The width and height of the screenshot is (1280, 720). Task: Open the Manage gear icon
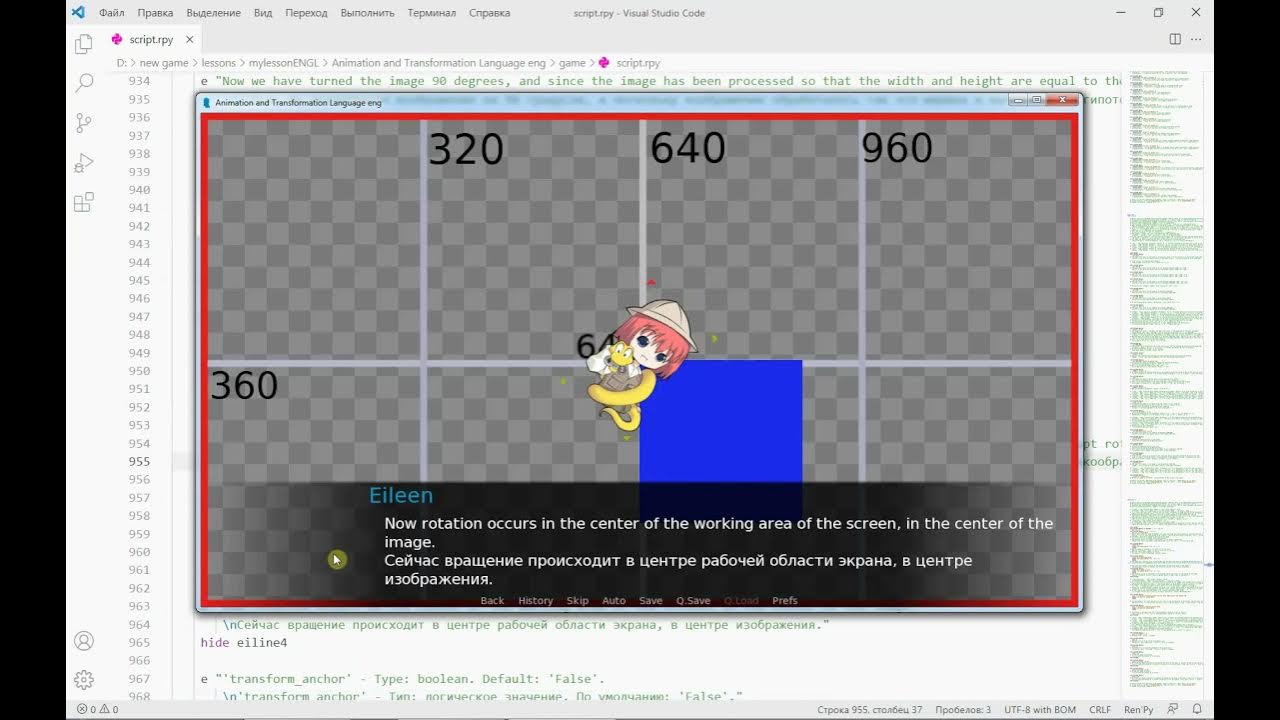tap(84, 680)
